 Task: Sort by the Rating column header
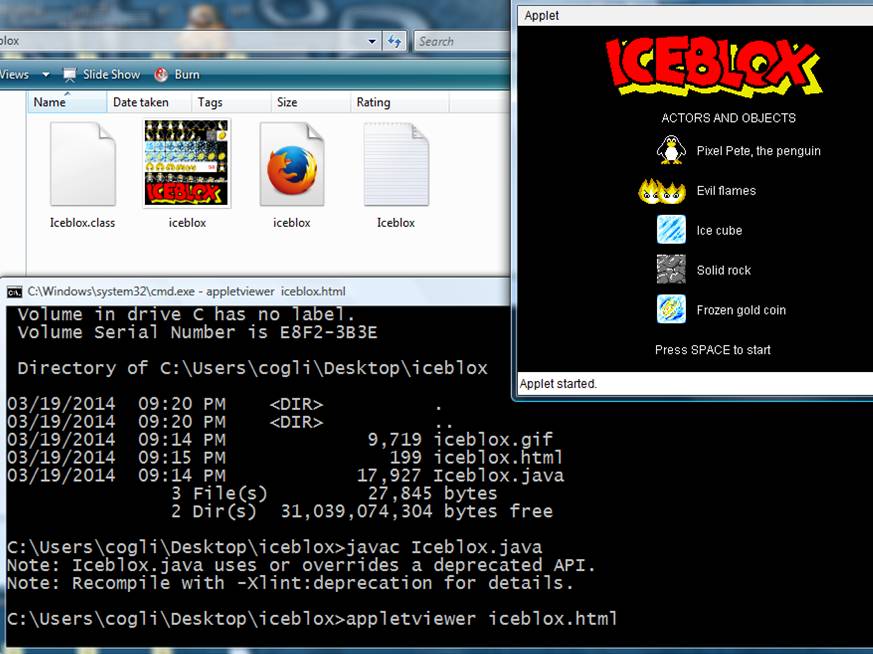click(399, 102)
